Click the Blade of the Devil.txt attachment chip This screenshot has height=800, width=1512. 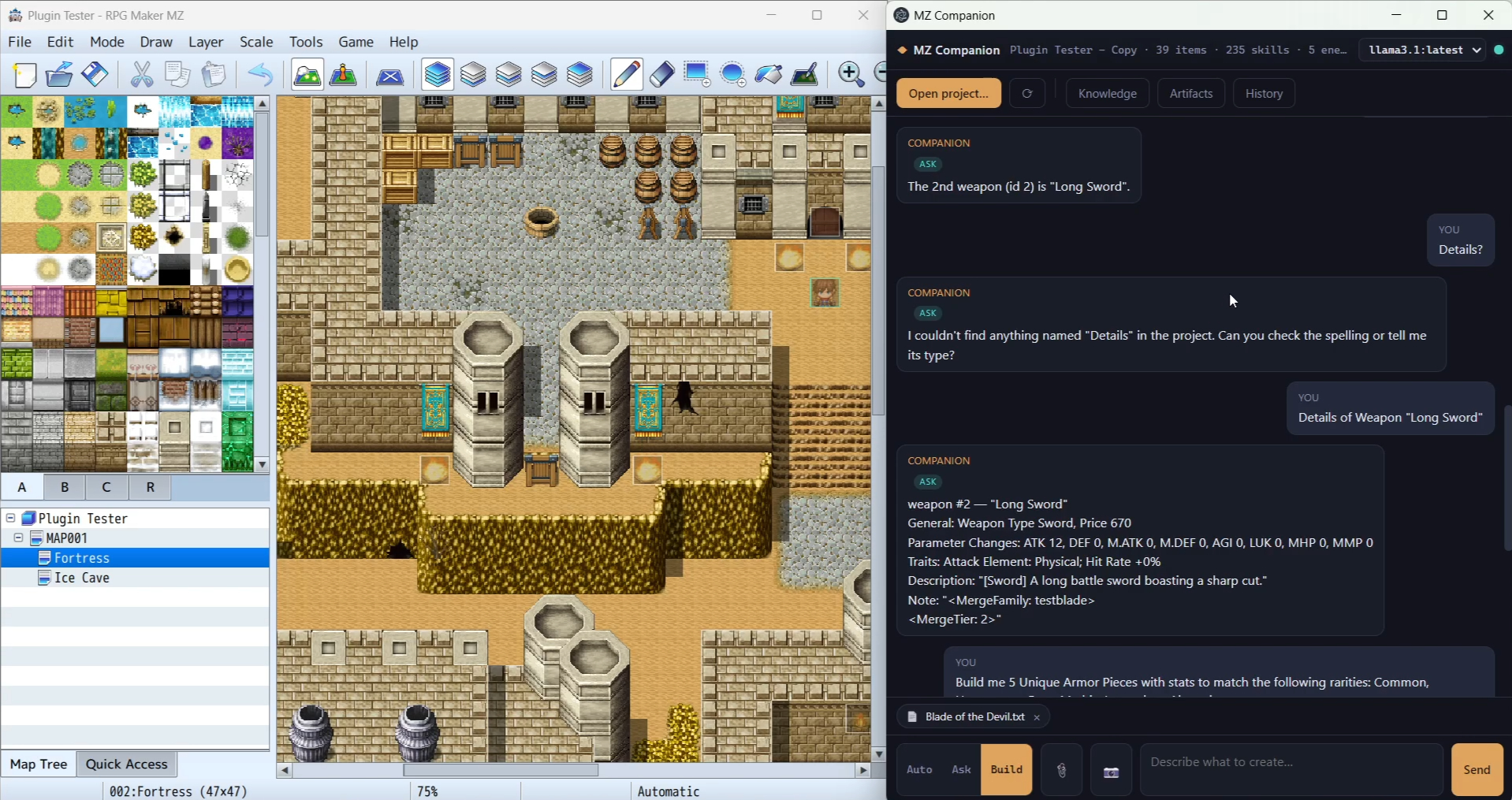tap(973, 717)
